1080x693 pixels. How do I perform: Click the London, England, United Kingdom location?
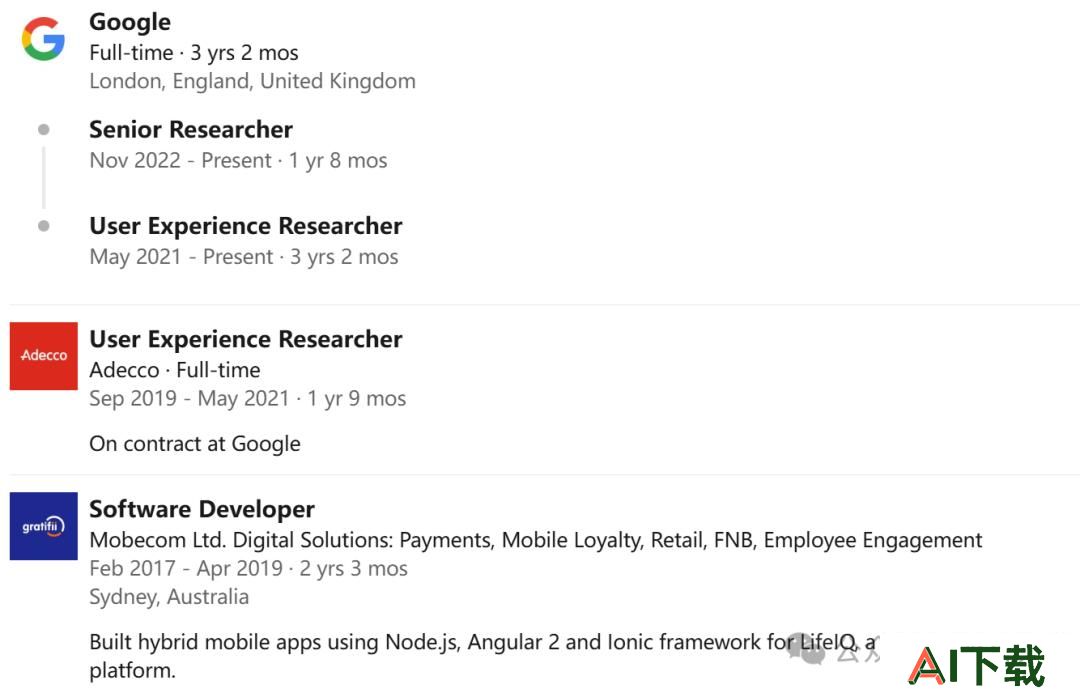253,81
